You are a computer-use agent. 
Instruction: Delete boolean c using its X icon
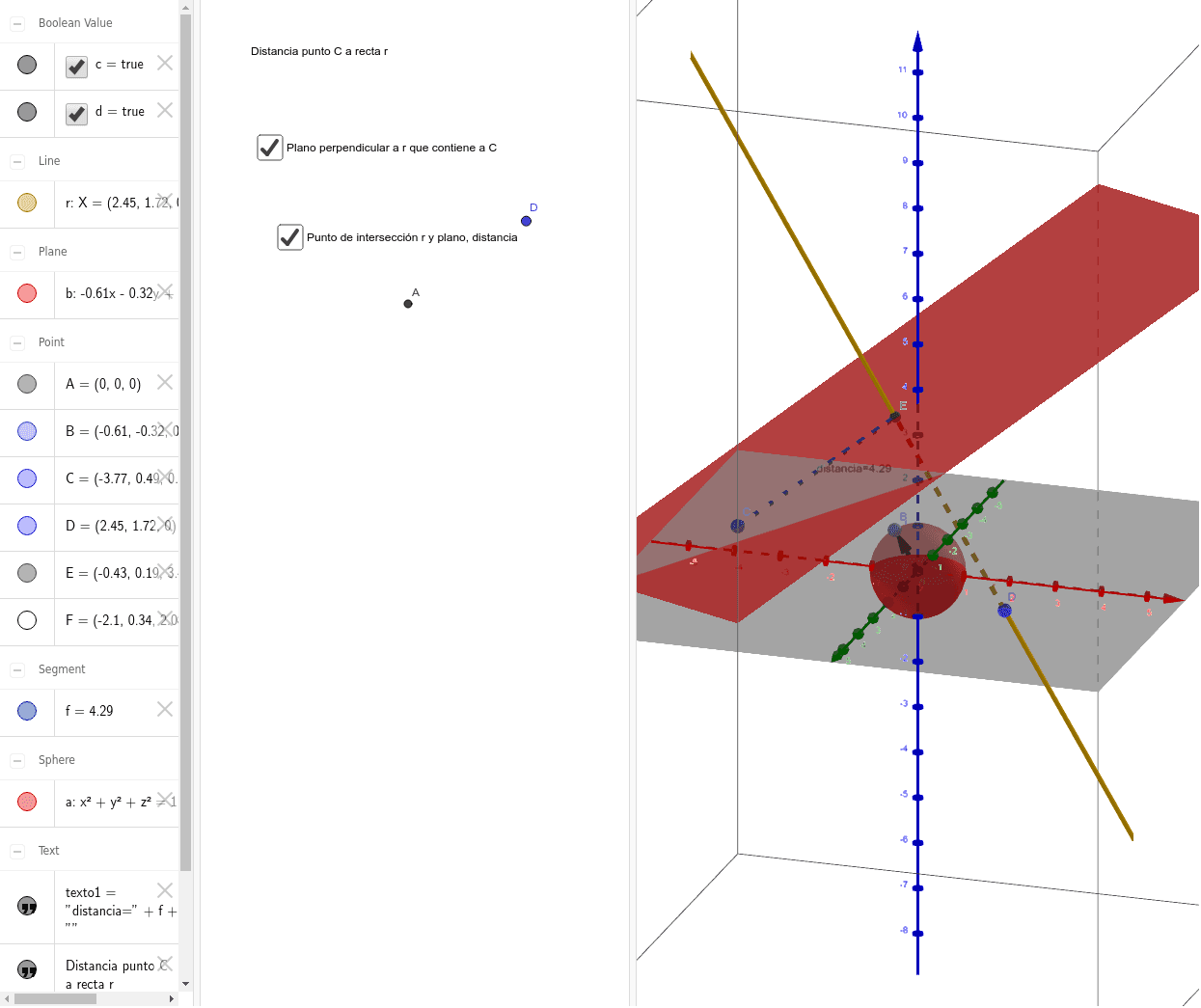click(165, 63)
